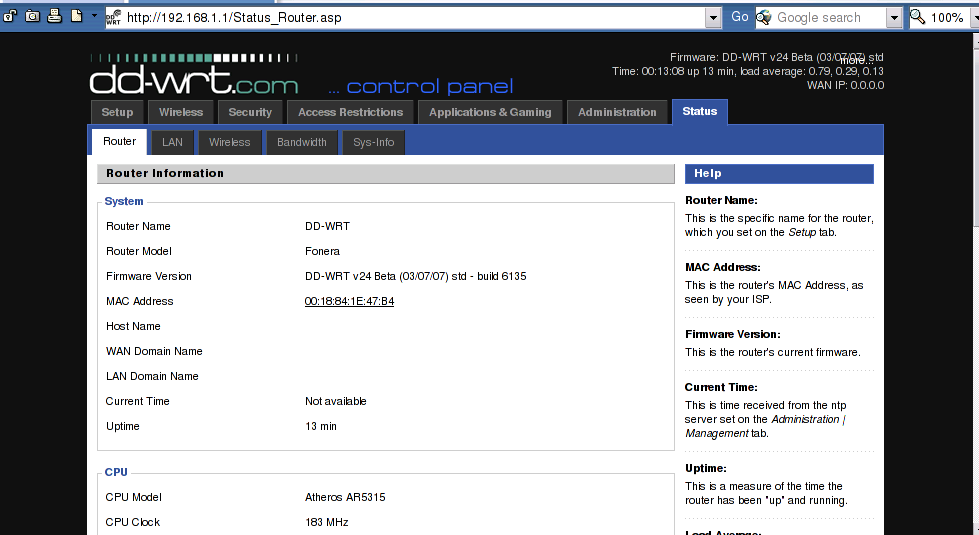Switch to the LAN sub-tab
Viewport: 979px width, 535px height.
coord(172,142)
